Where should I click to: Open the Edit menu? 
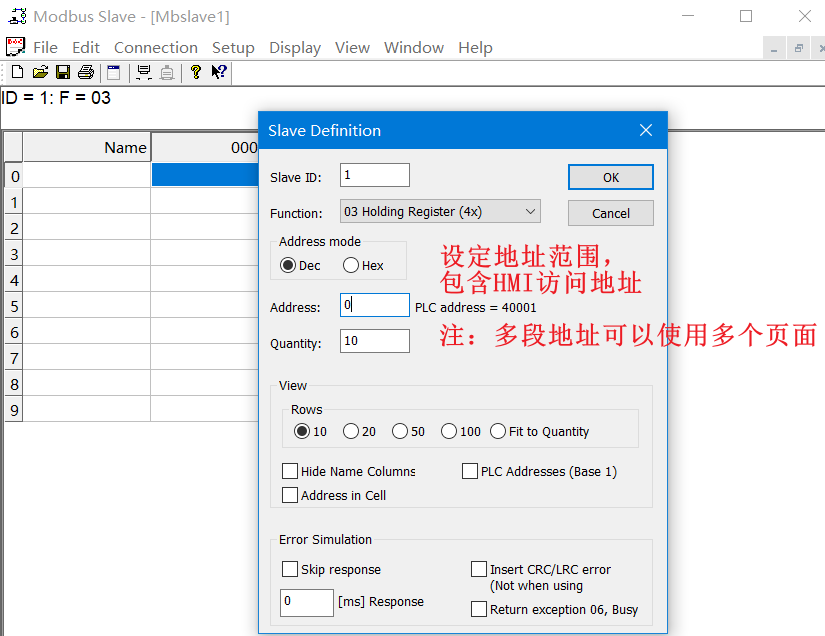[x=86, y=47]
